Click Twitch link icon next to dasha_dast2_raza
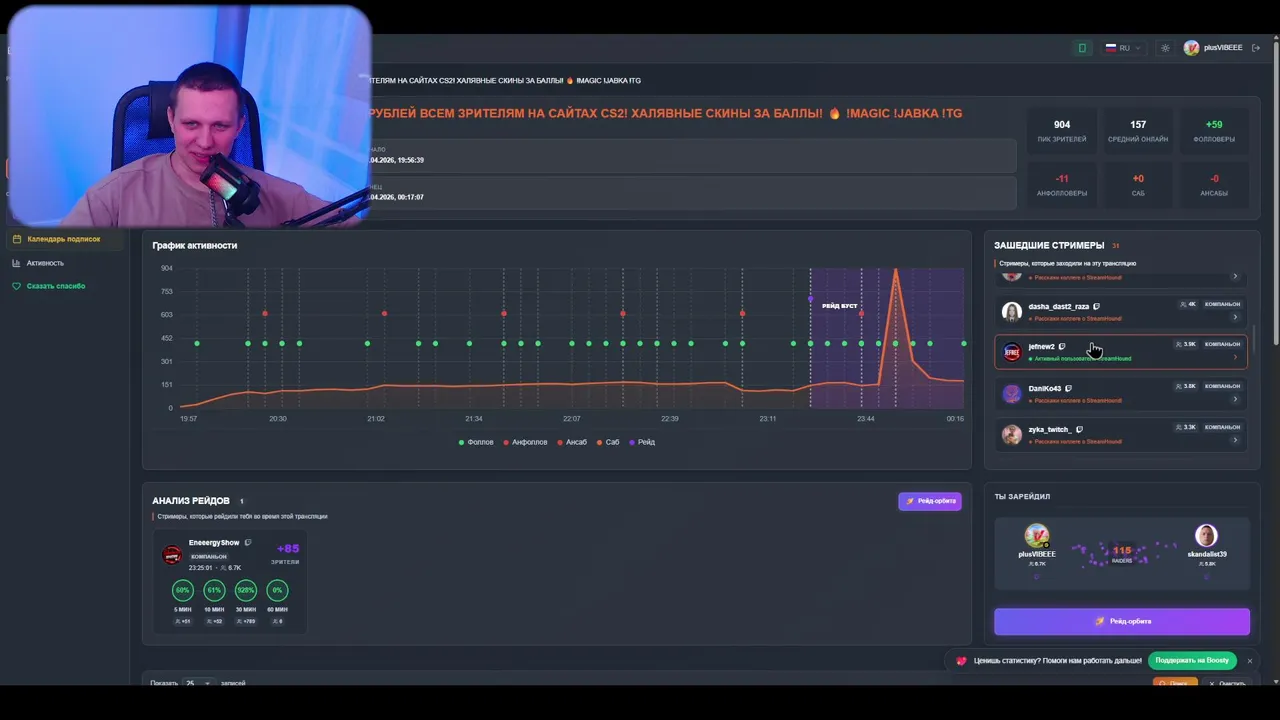 point(1096,307)
